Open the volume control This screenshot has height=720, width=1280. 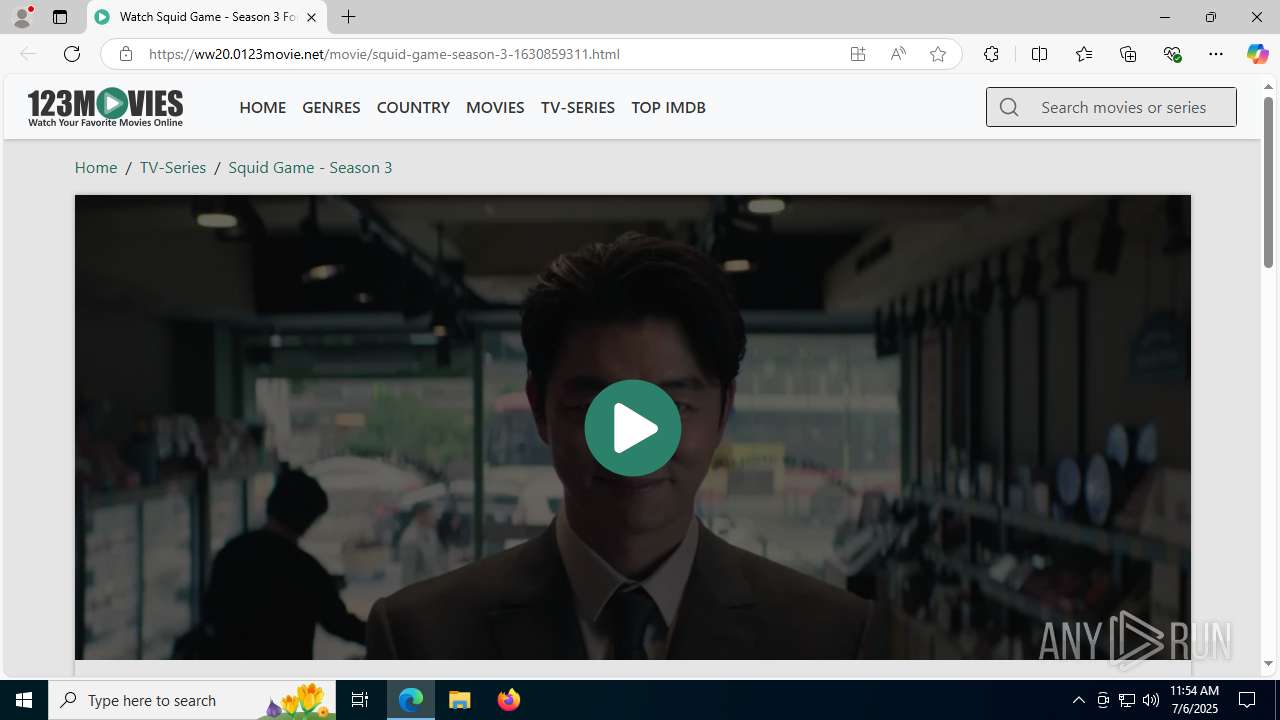pos(1150,700)
